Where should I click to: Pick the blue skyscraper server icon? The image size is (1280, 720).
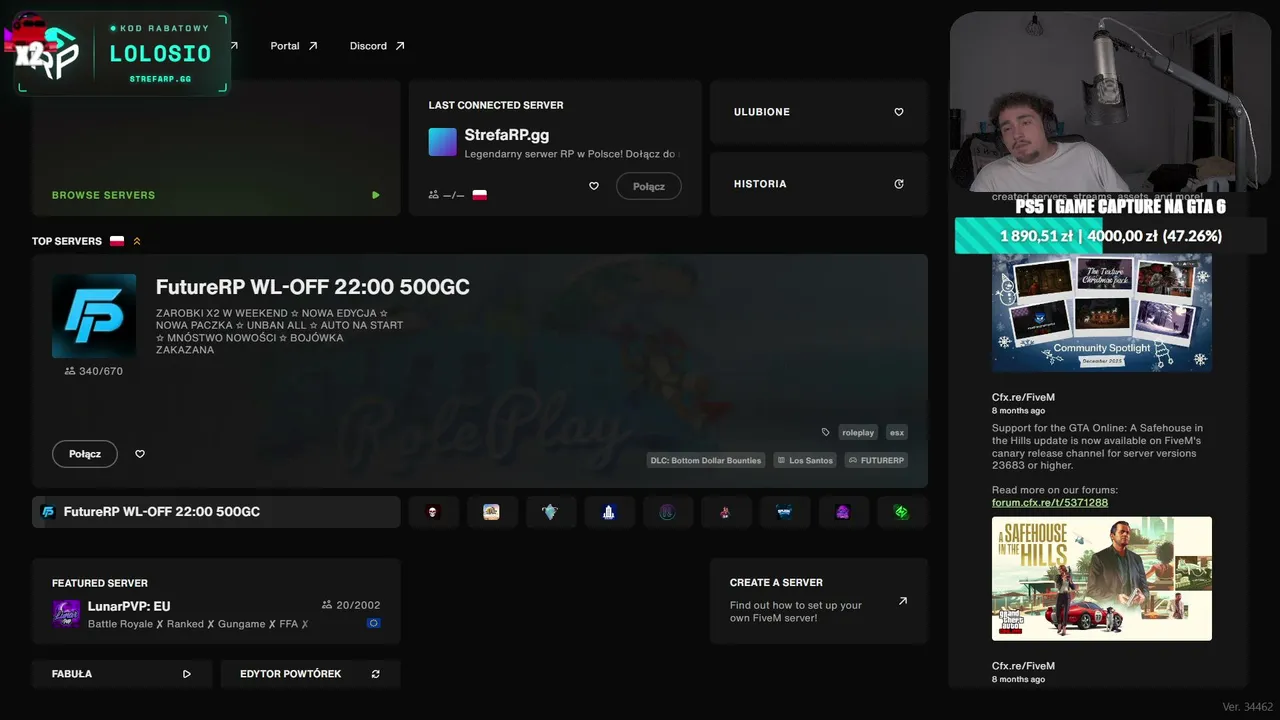pos(608,512)
